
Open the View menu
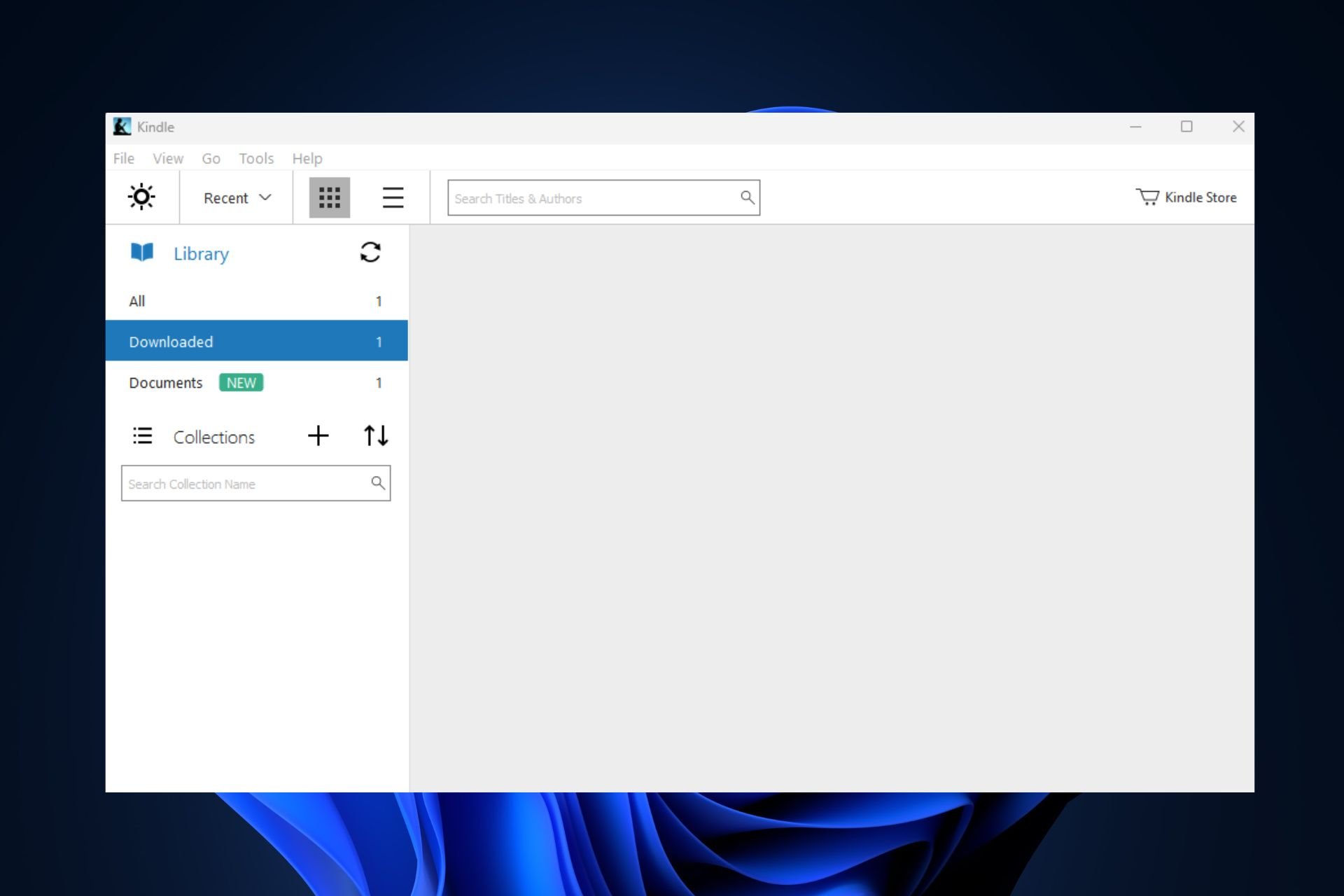coord(168,158)
